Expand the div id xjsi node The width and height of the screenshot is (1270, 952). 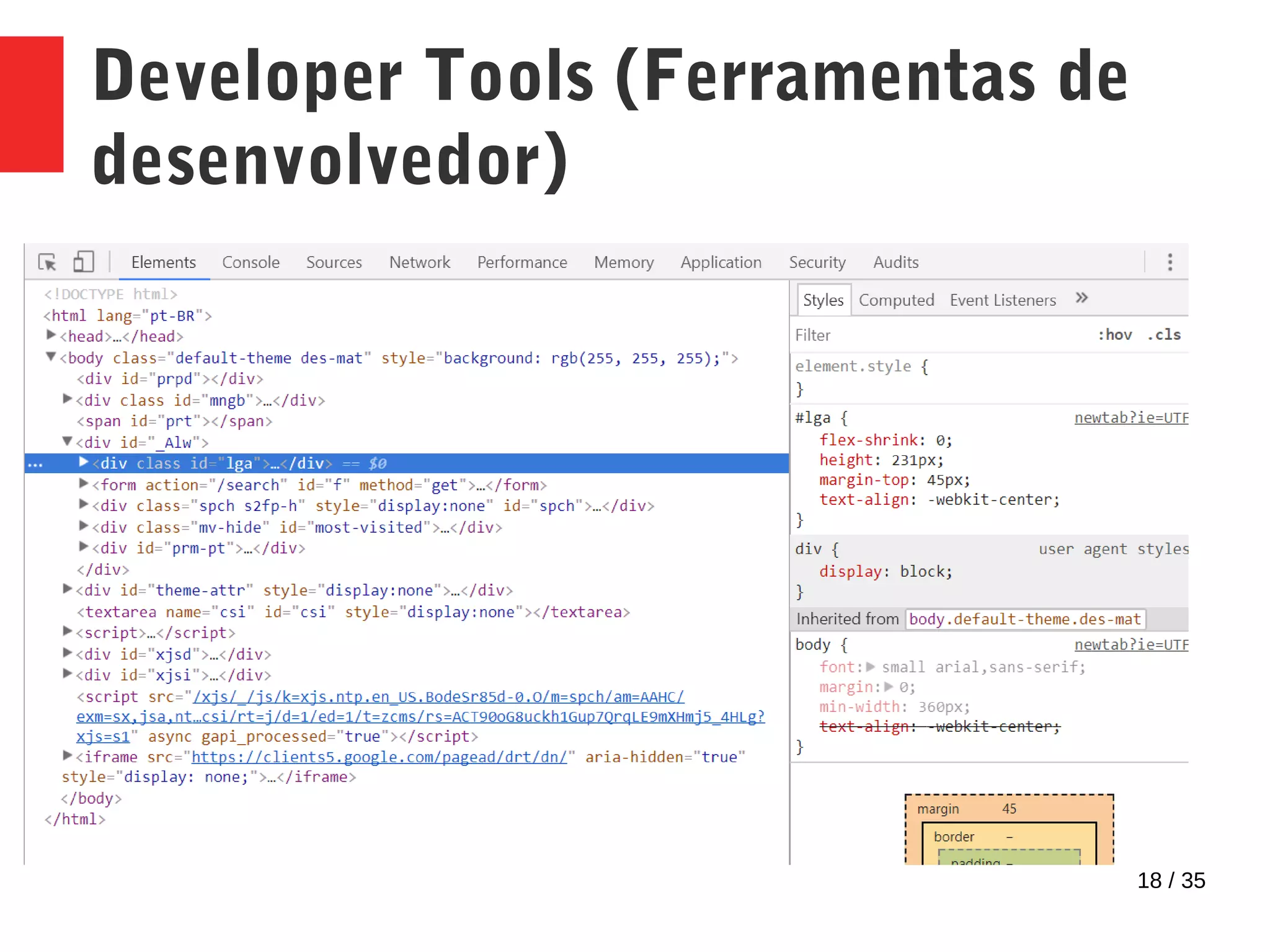(x=68, y=674)
